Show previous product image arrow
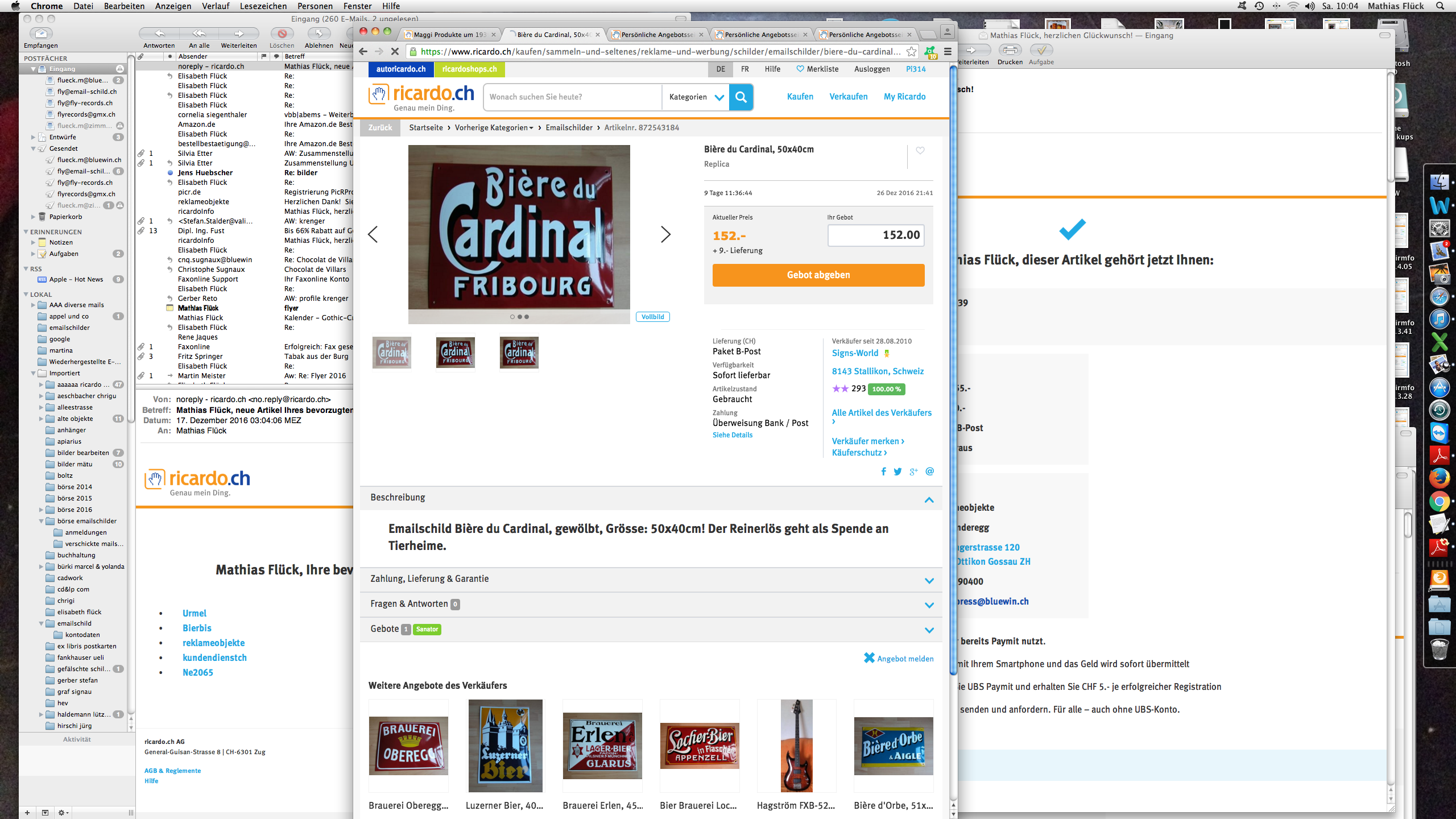 pos(373,234)
